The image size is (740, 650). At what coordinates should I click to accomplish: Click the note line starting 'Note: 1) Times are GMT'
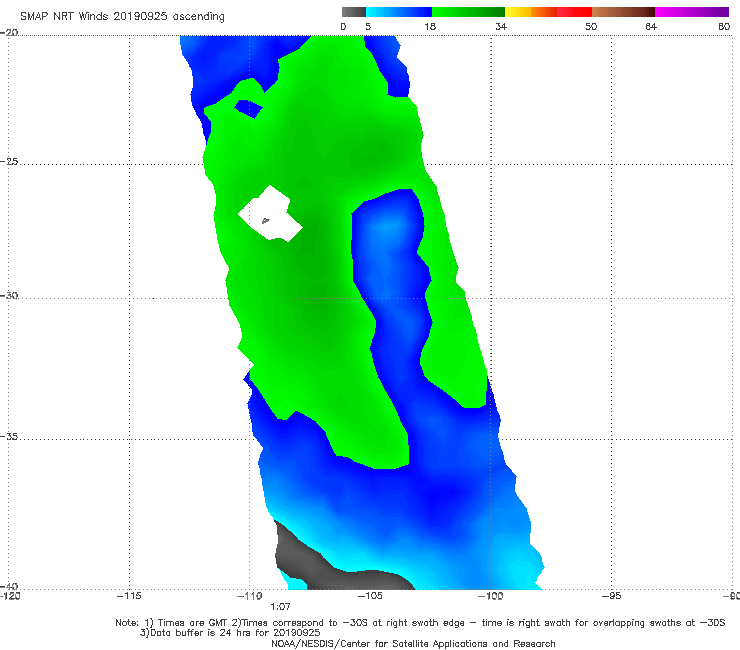pyautogui.click(x=420, y=623)
